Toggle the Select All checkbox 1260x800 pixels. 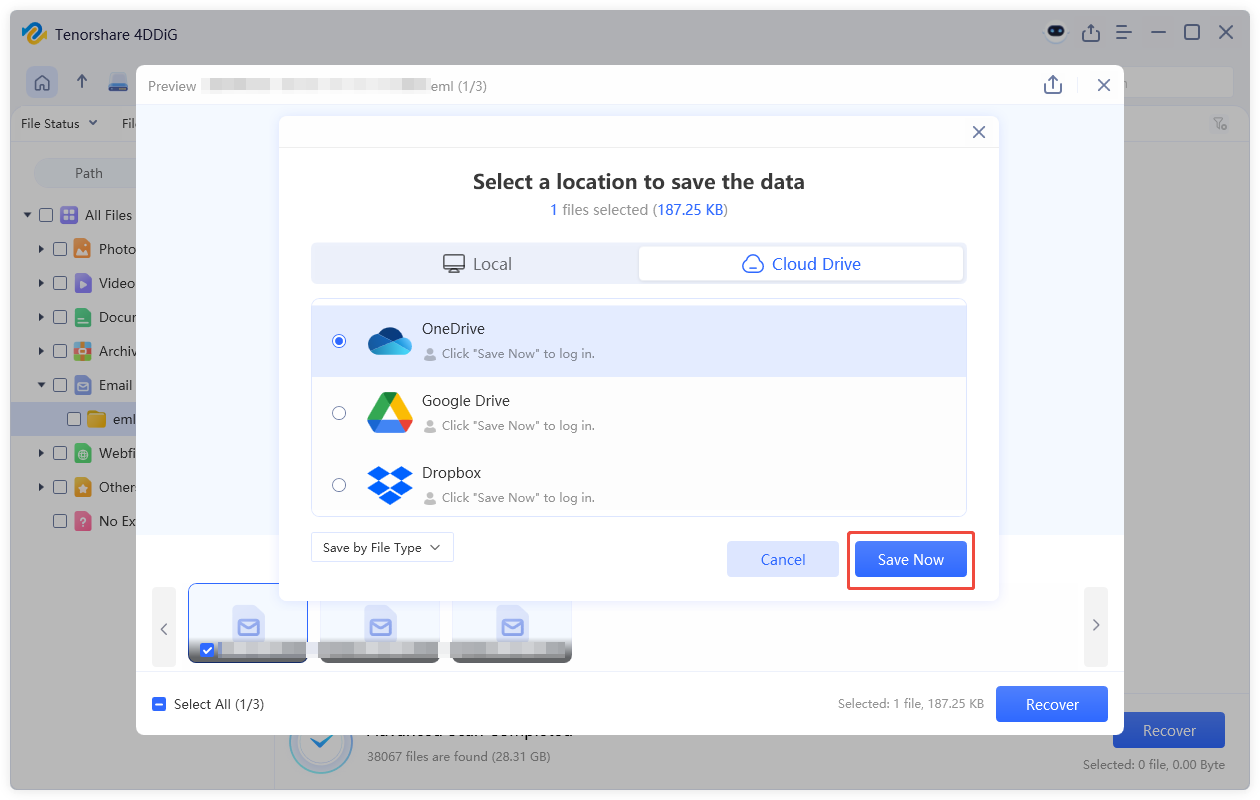coord(158,704)
